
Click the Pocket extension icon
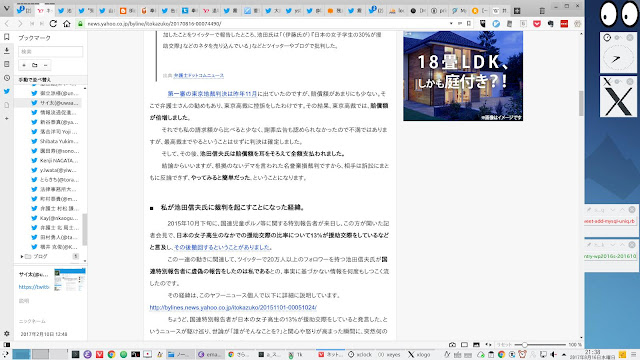(x=537, y=24)
